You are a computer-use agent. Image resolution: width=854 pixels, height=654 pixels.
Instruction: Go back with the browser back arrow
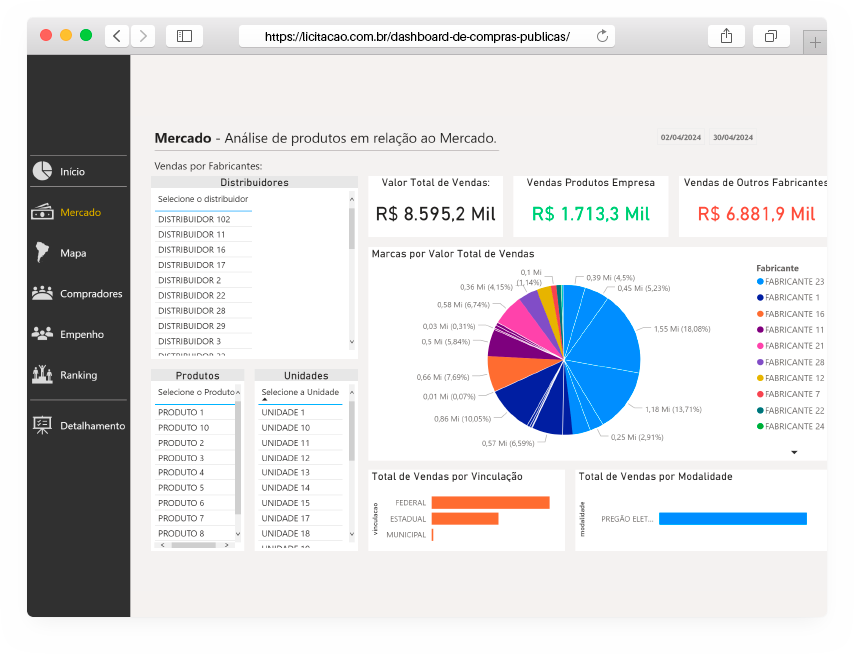click(x=117, y=36)
